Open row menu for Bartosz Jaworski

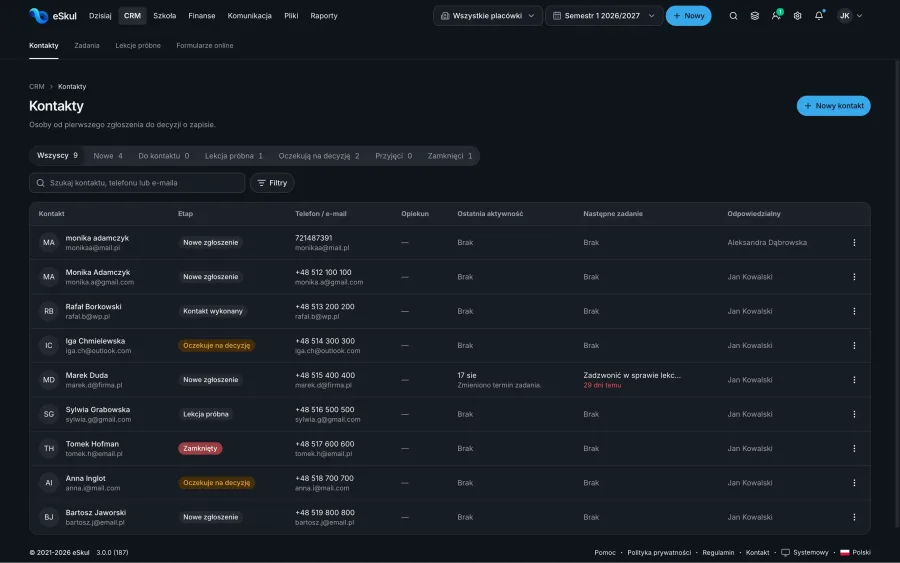point(854,517)
